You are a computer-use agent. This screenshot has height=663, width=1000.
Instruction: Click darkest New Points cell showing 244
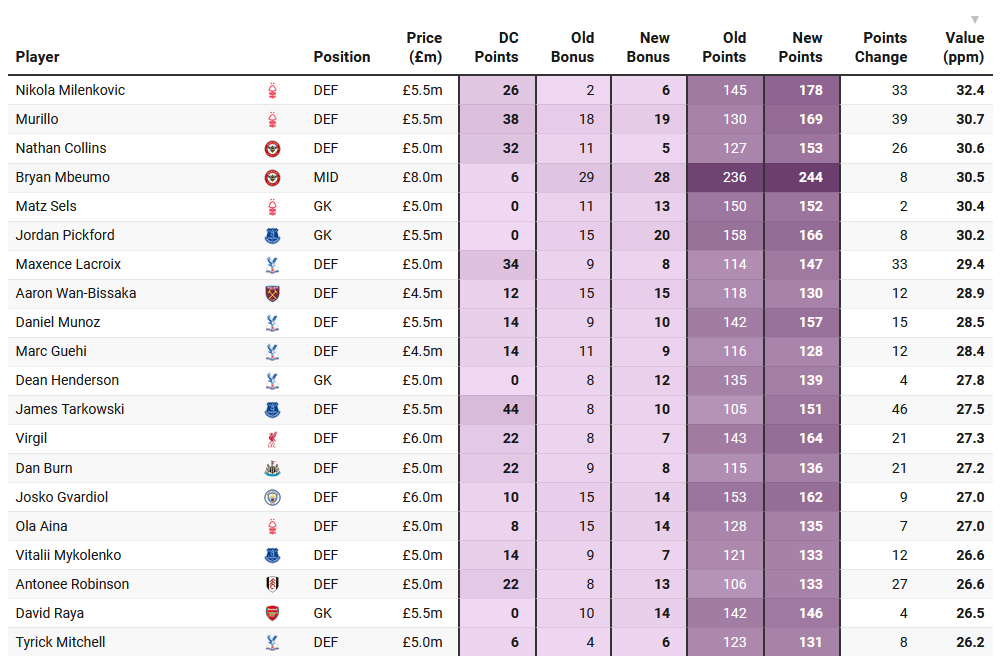tap(802, 178)
